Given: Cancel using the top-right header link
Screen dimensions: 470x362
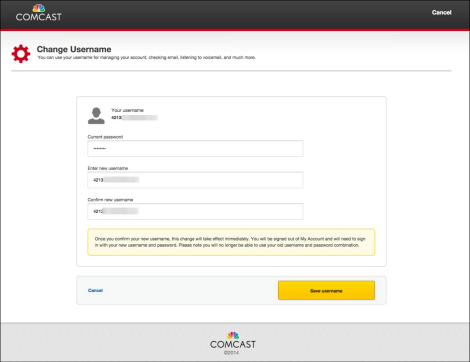Looking at the screenshot, I should click(x=441, y=12).
